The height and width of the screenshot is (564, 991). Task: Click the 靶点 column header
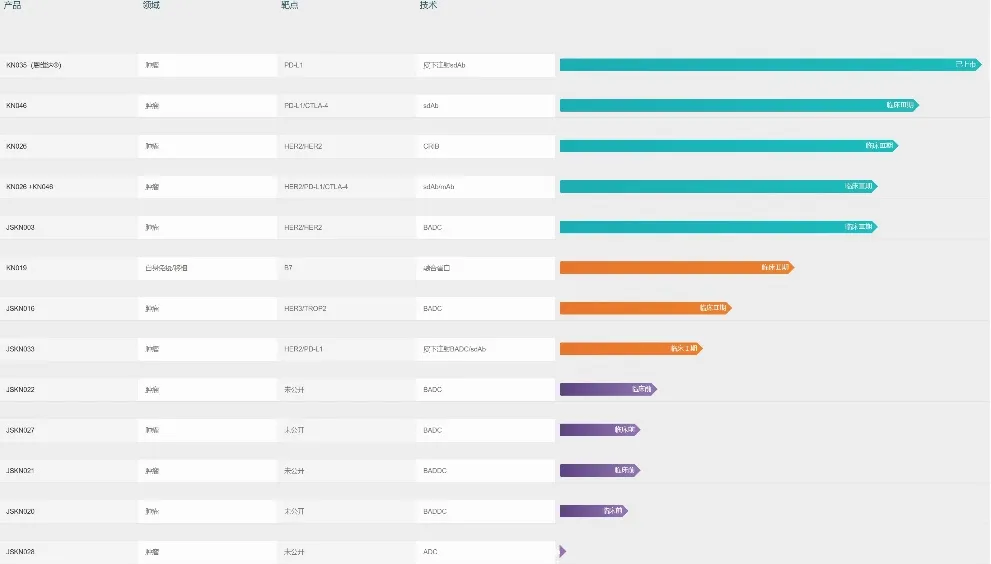click(289, 6)
